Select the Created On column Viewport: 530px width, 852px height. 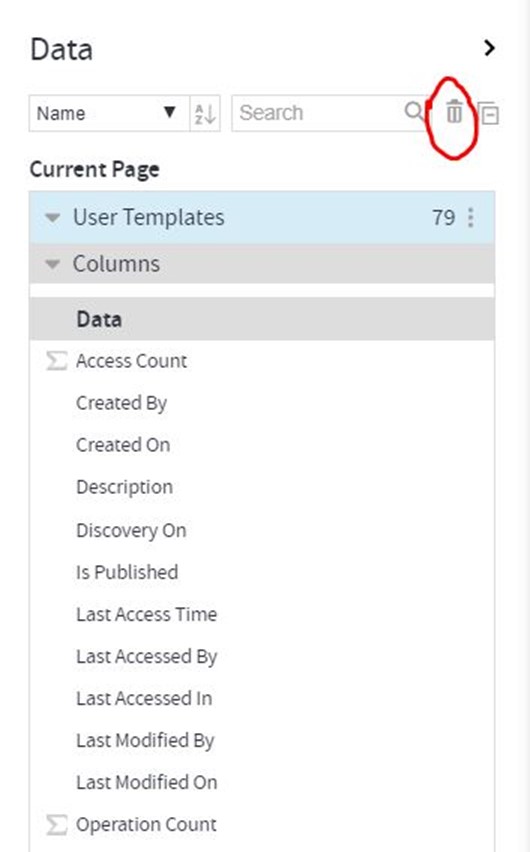(123, 445)
